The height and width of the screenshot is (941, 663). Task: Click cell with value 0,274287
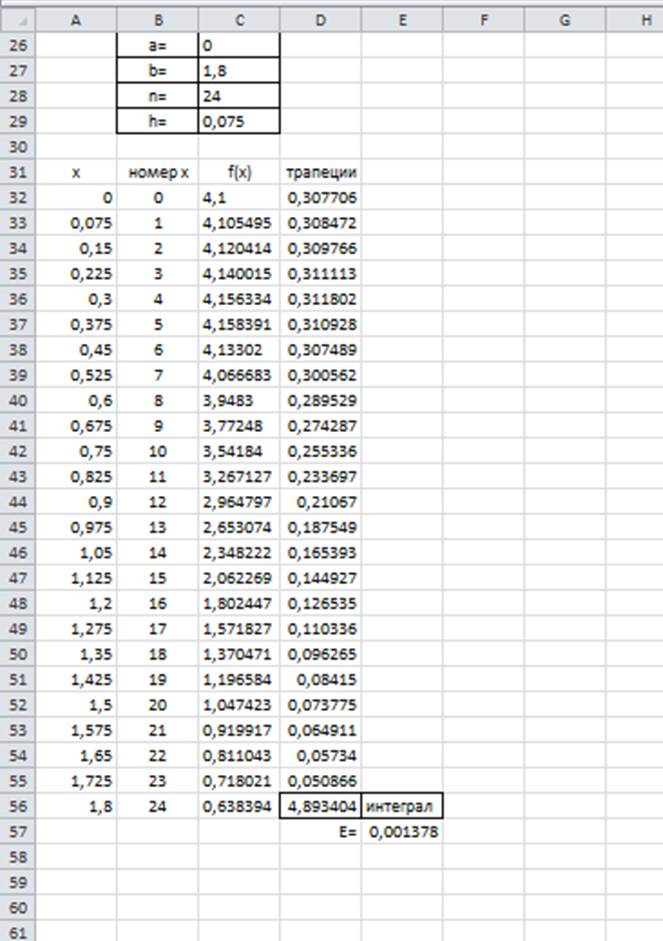tap(320, 426)
